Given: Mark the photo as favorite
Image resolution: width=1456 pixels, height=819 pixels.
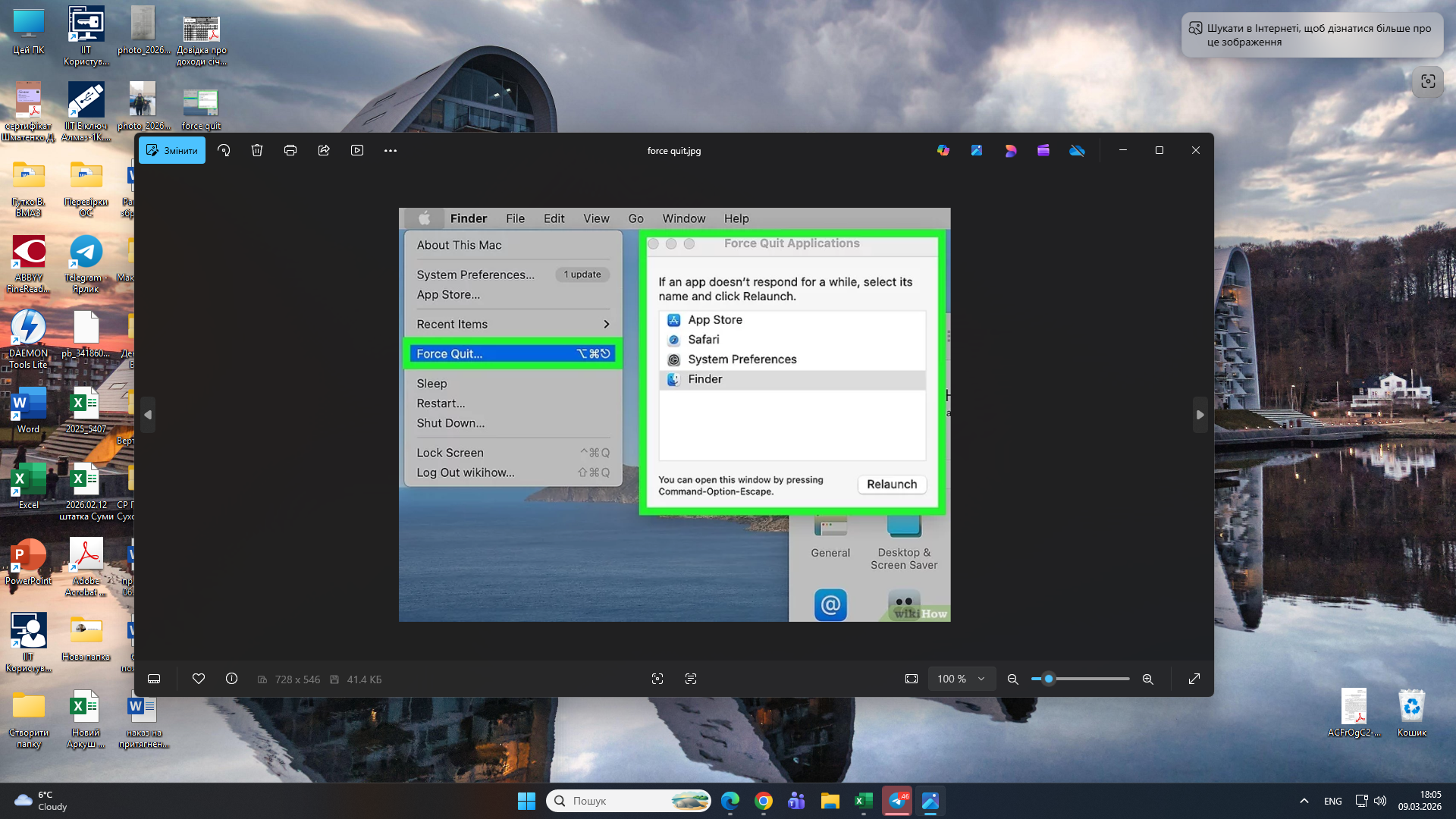Looking at the screenshot, I should coord(199,679).
